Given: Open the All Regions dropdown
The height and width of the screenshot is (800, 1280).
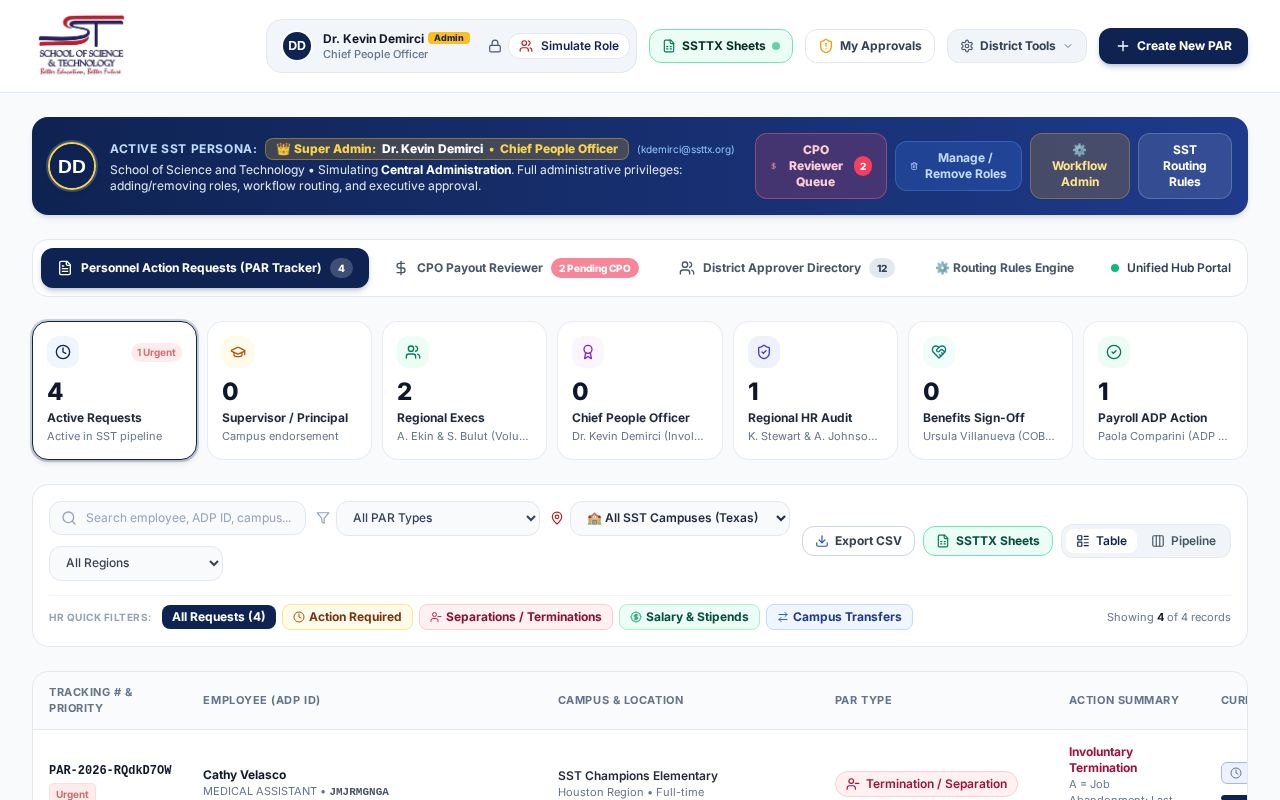Looking at the screenshot, I should [x=136, y=563].
